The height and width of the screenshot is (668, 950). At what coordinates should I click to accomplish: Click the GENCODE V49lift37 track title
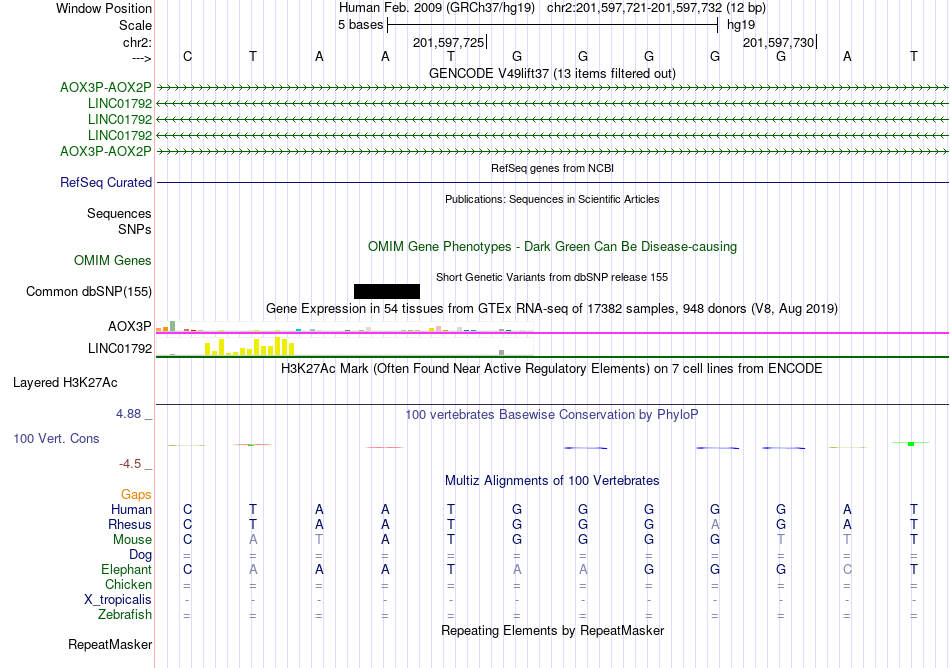tap(552, 73)
